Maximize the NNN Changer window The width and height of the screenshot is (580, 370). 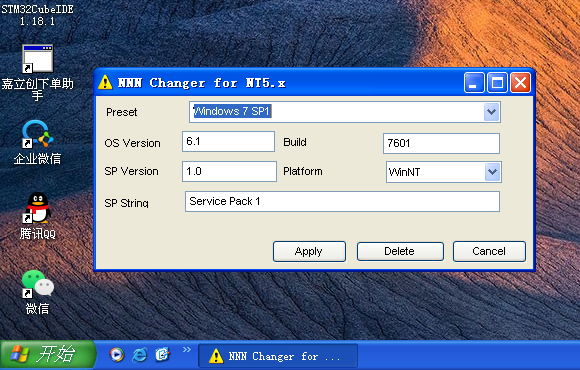click(x=497, y=82)
